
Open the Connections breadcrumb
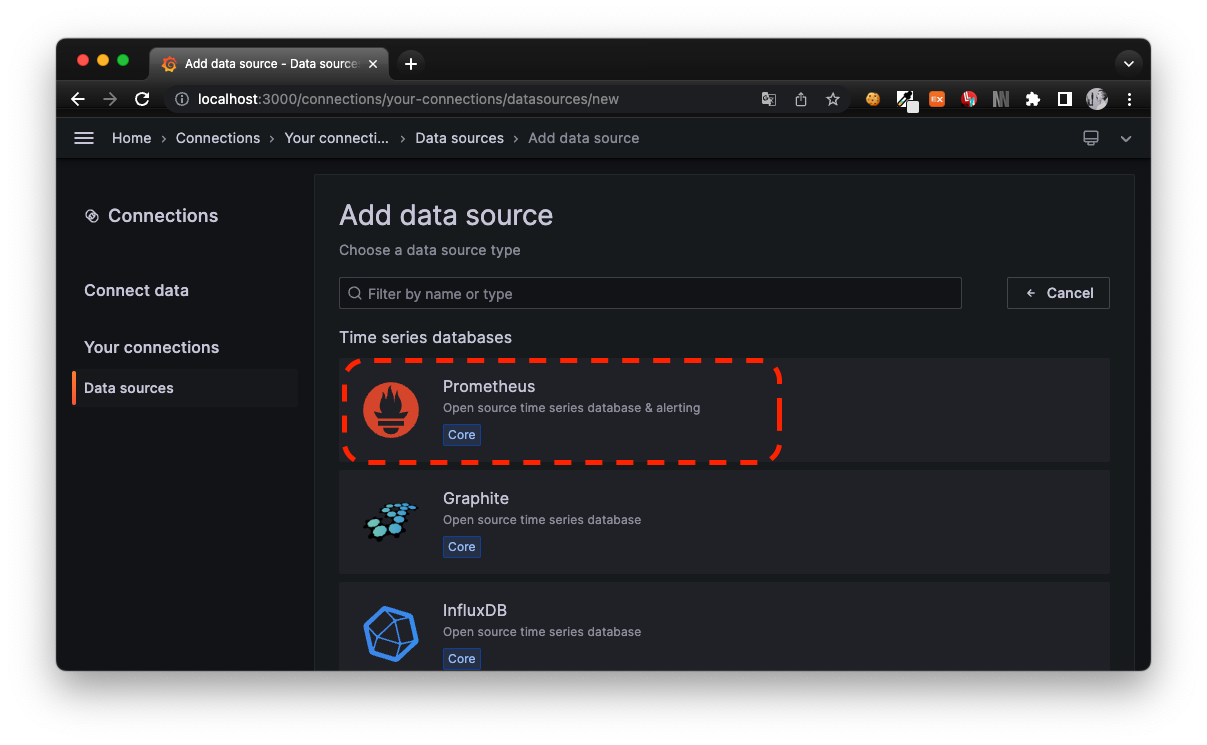[x=218, y=138]
